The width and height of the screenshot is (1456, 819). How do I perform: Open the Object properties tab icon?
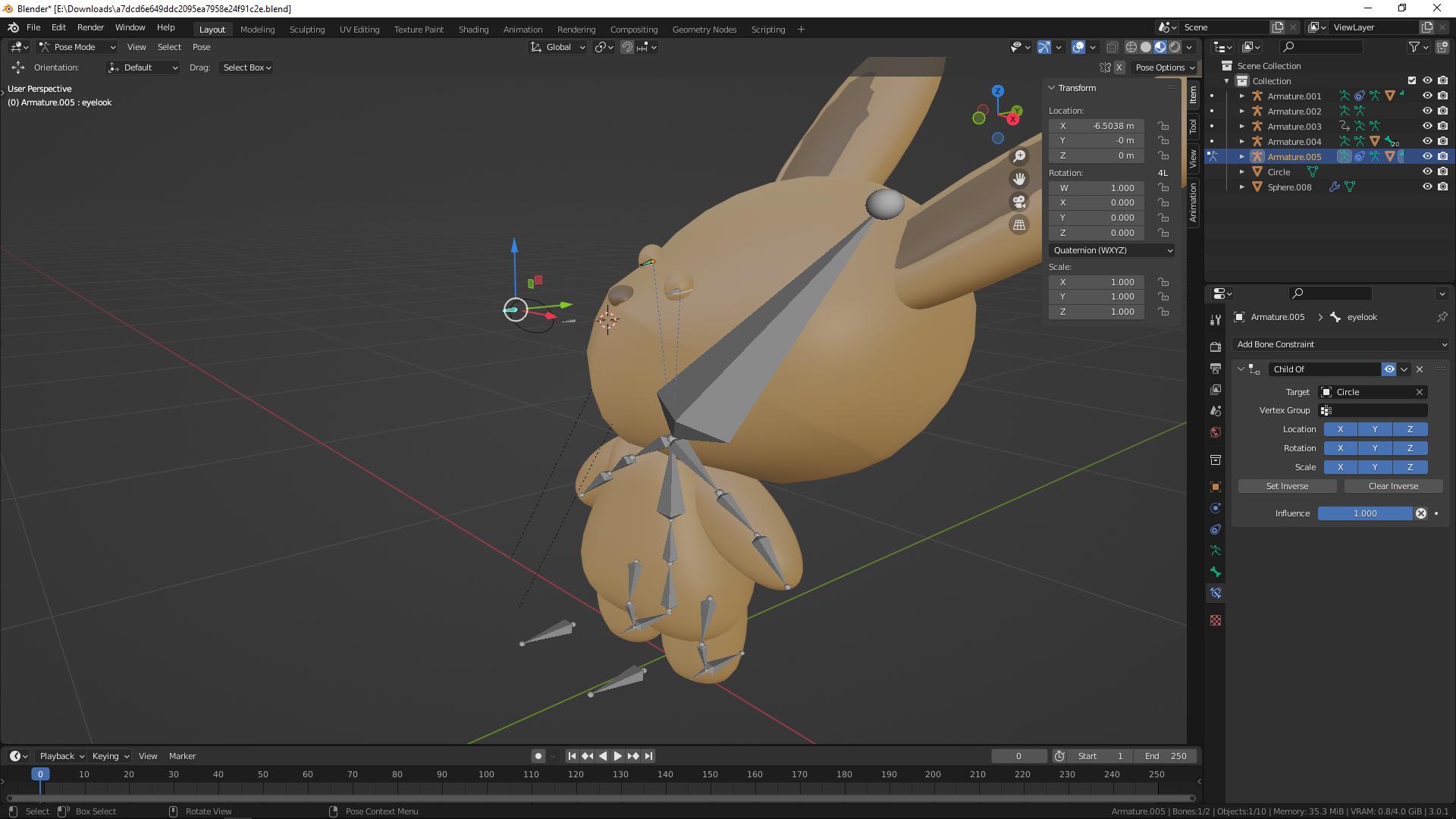point(1216,487)
